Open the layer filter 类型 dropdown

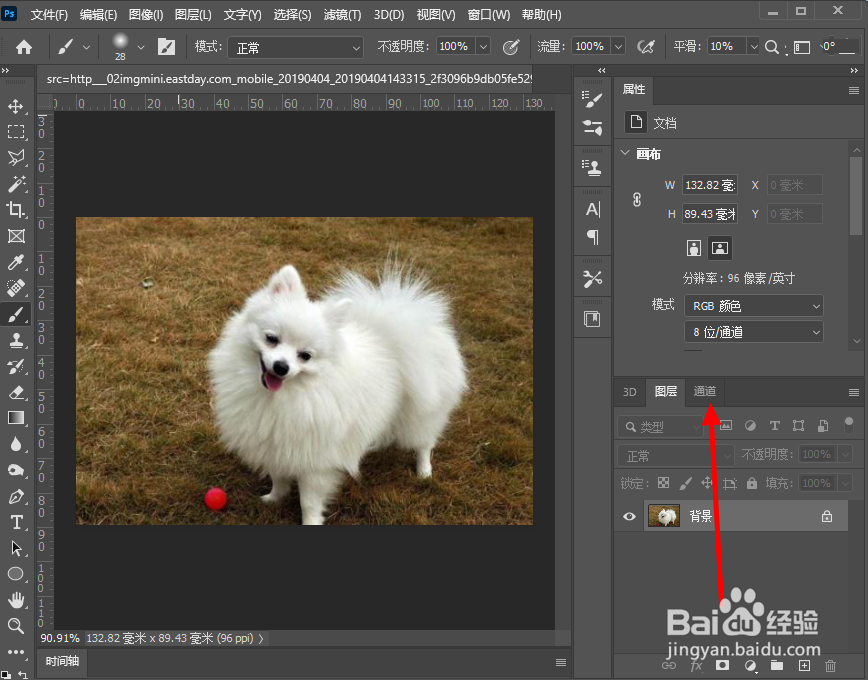660,427
